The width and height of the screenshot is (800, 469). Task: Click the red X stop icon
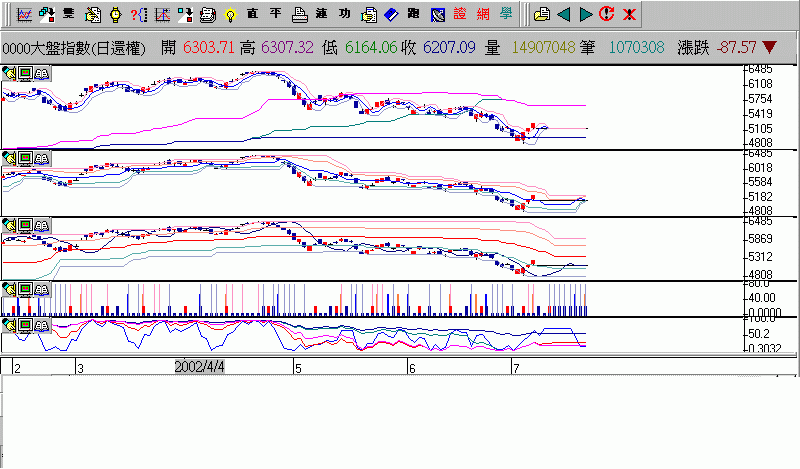click(x=629, y=14)
